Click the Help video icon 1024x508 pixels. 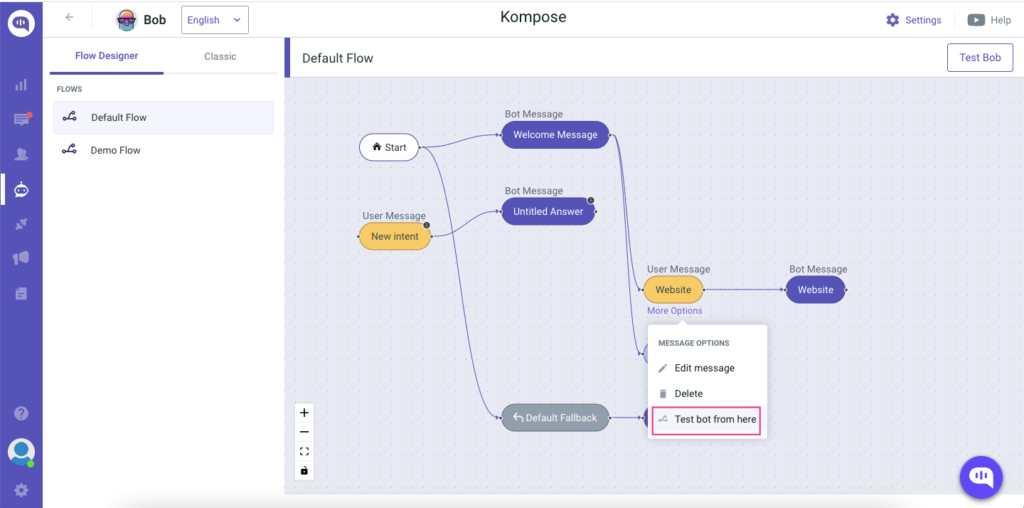[976, 20]
